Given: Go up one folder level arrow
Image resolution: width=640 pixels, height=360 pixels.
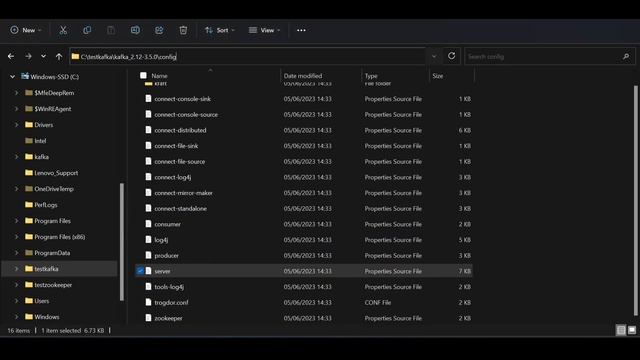Looking at the screenshot, I should pos(59,56).
